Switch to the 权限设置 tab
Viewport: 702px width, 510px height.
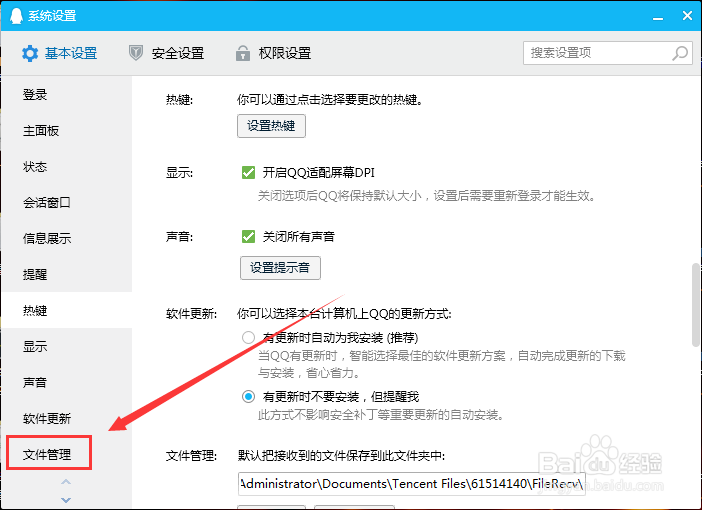(x=274, y=53)
